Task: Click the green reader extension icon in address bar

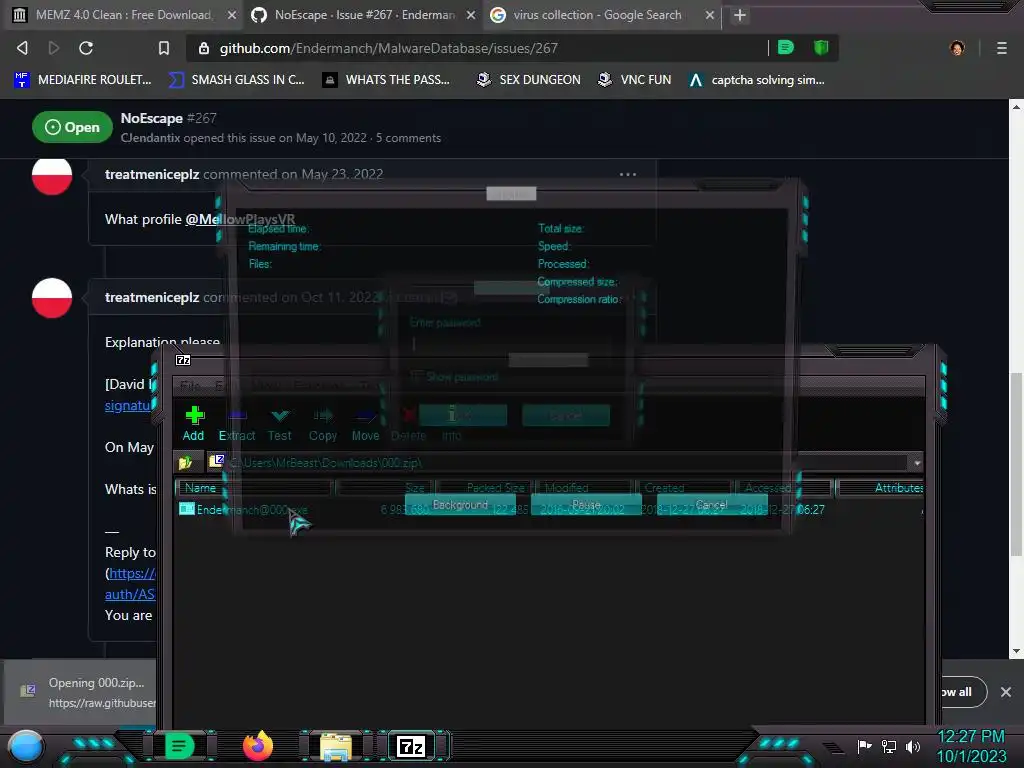Action: [x=786, y=47]
